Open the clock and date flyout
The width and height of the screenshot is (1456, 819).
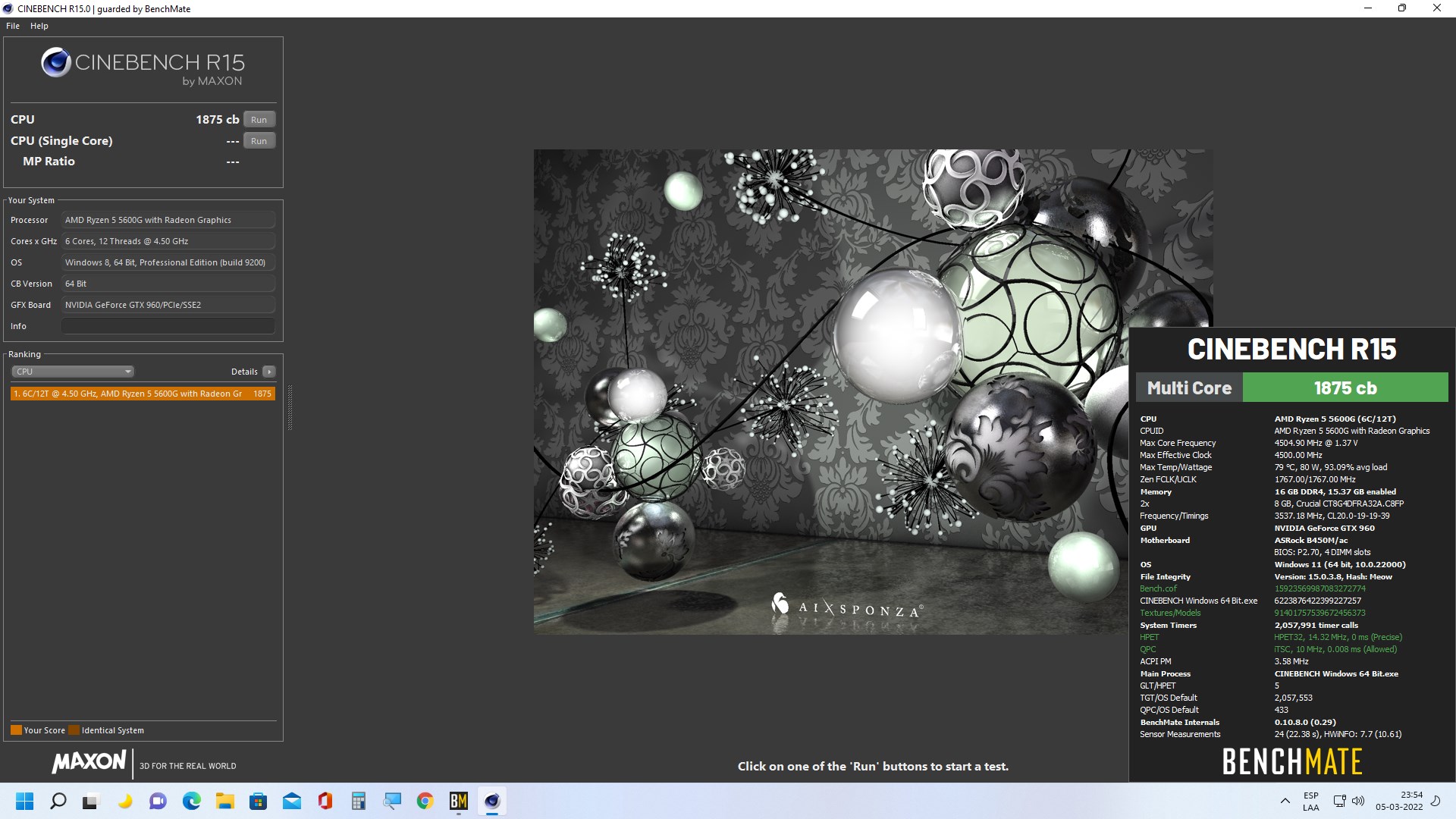(x=1399, y=801)
